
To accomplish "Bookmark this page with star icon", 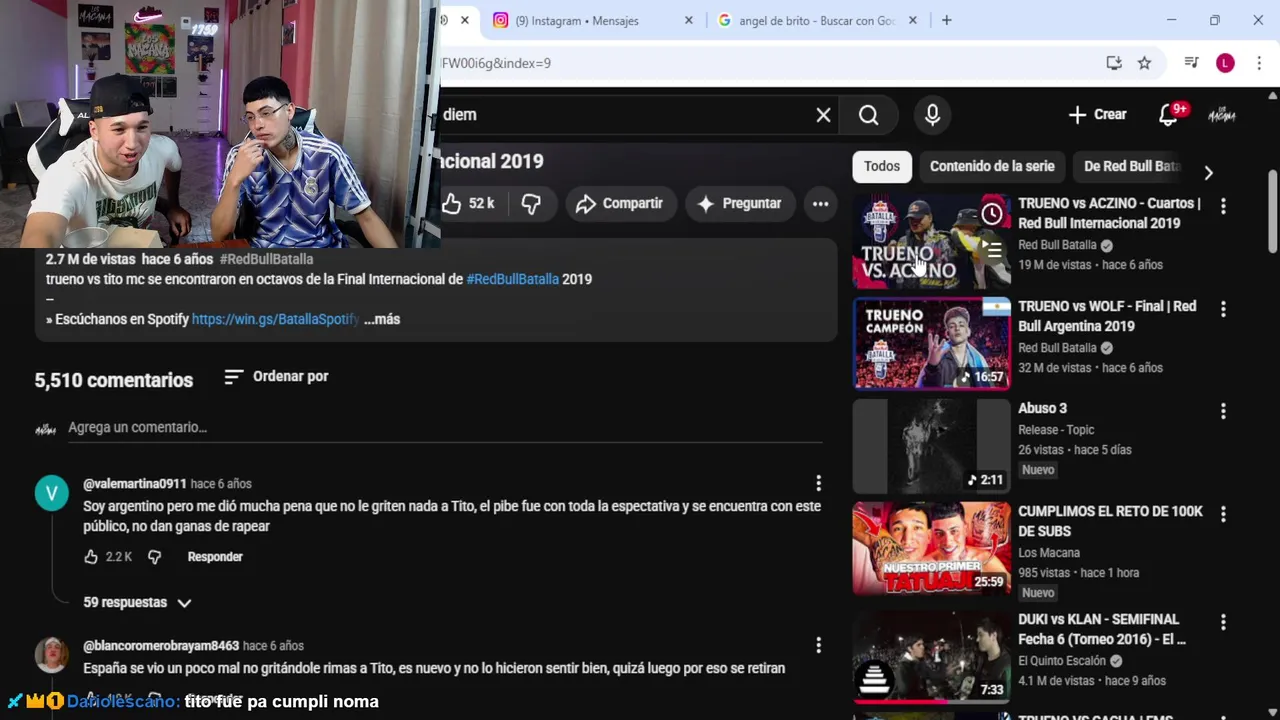I will pyautogui.click(x=1144, y=63).
